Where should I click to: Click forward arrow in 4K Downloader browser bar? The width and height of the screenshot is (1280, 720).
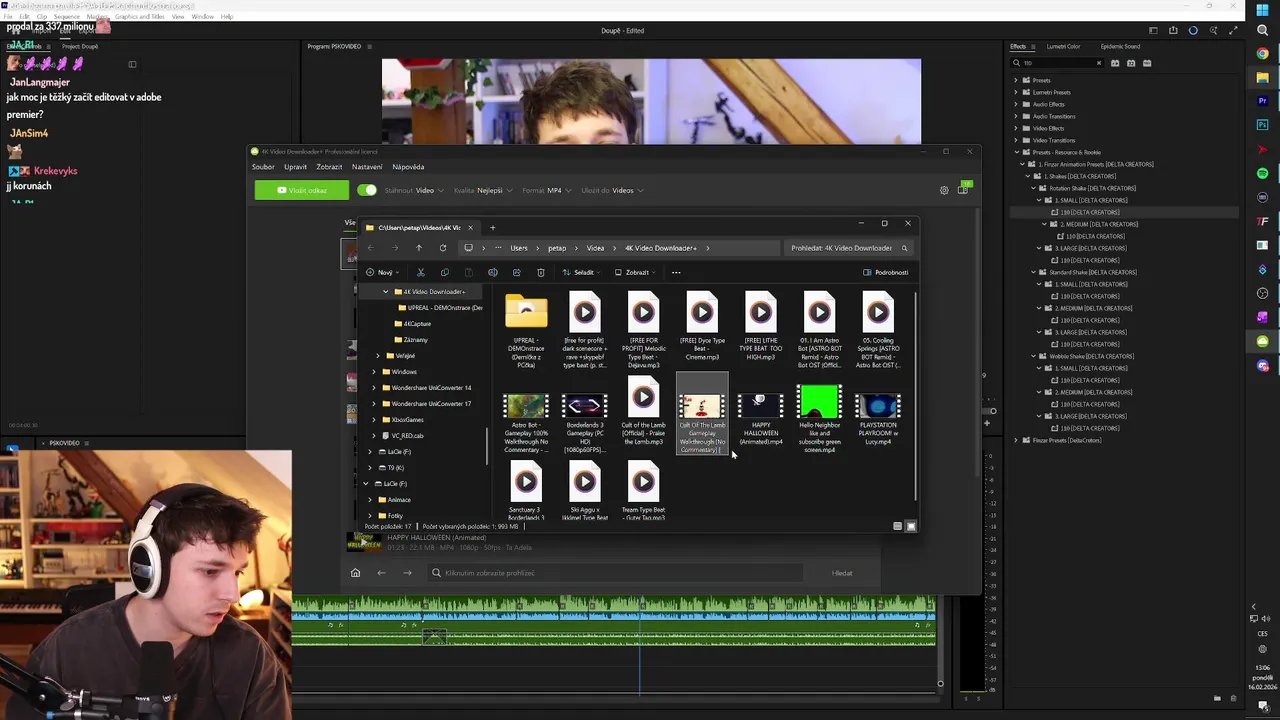point(407,573)
